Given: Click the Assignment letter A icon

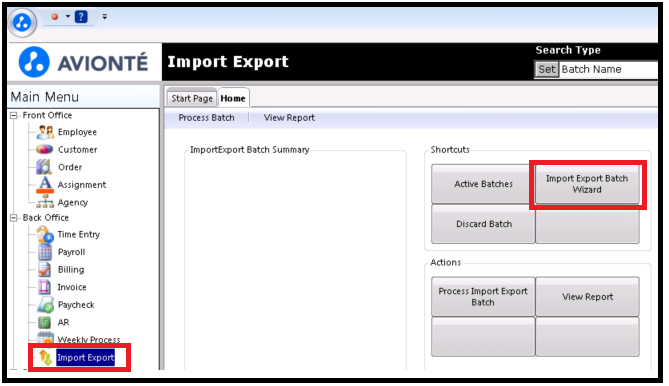Looking at the screenshot, I should click(x=45, y=185).
